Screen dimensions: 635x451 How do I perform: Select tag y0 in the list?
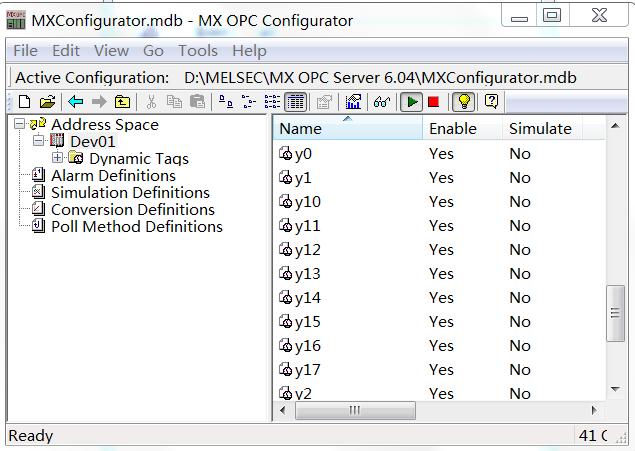[x=303, y=154]
